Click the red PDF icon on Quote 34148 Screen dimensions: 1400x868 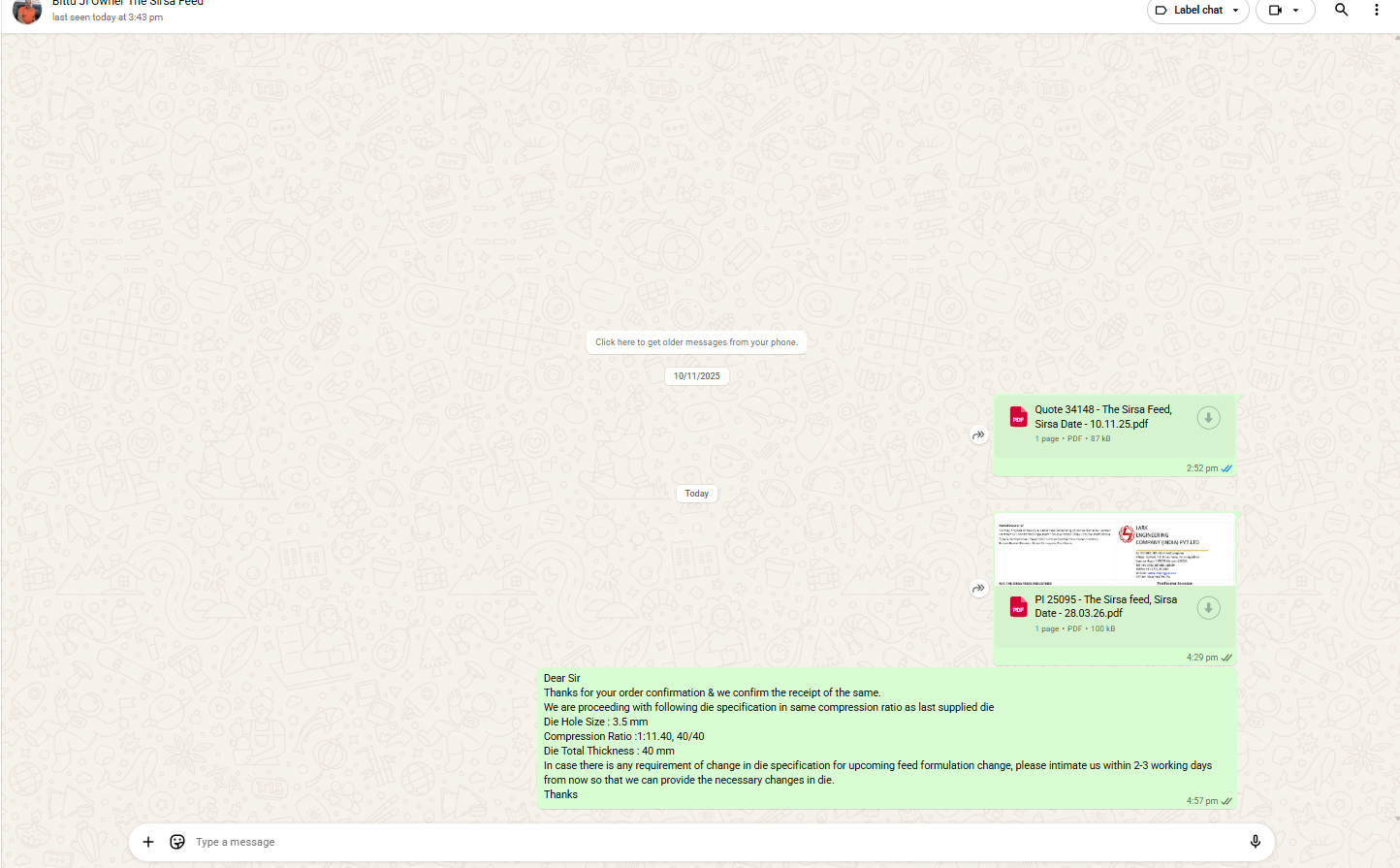pyautogui.click(x=1018, y=417)
